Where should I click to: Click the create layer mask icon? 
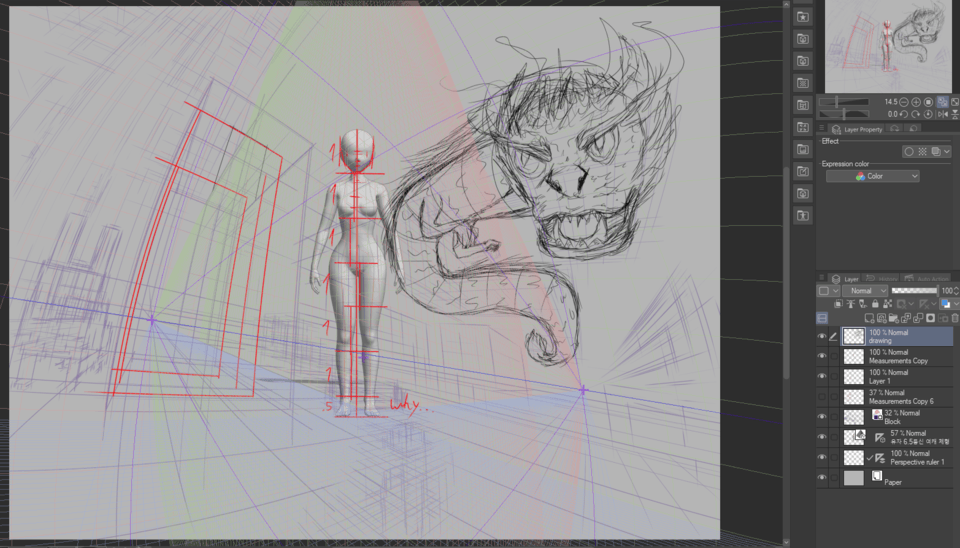point(931,318)
